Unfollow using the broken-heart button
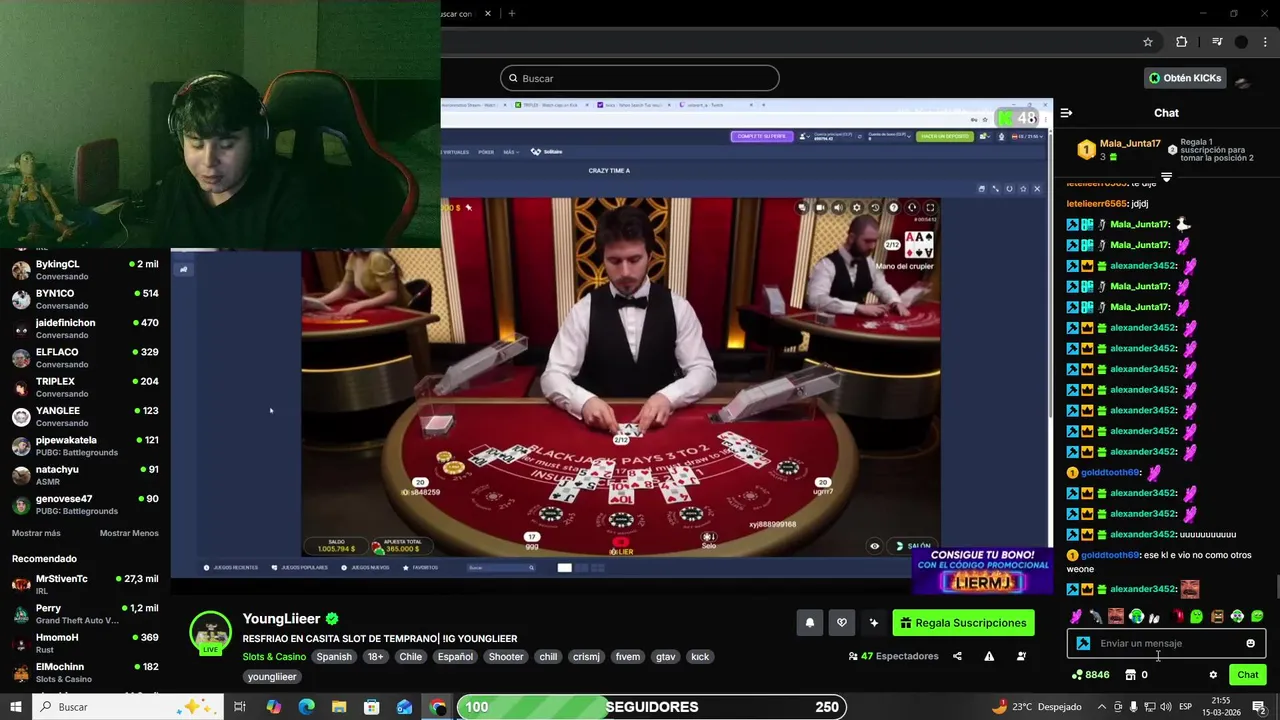The image size is (1280, 720). pos(842,623)
